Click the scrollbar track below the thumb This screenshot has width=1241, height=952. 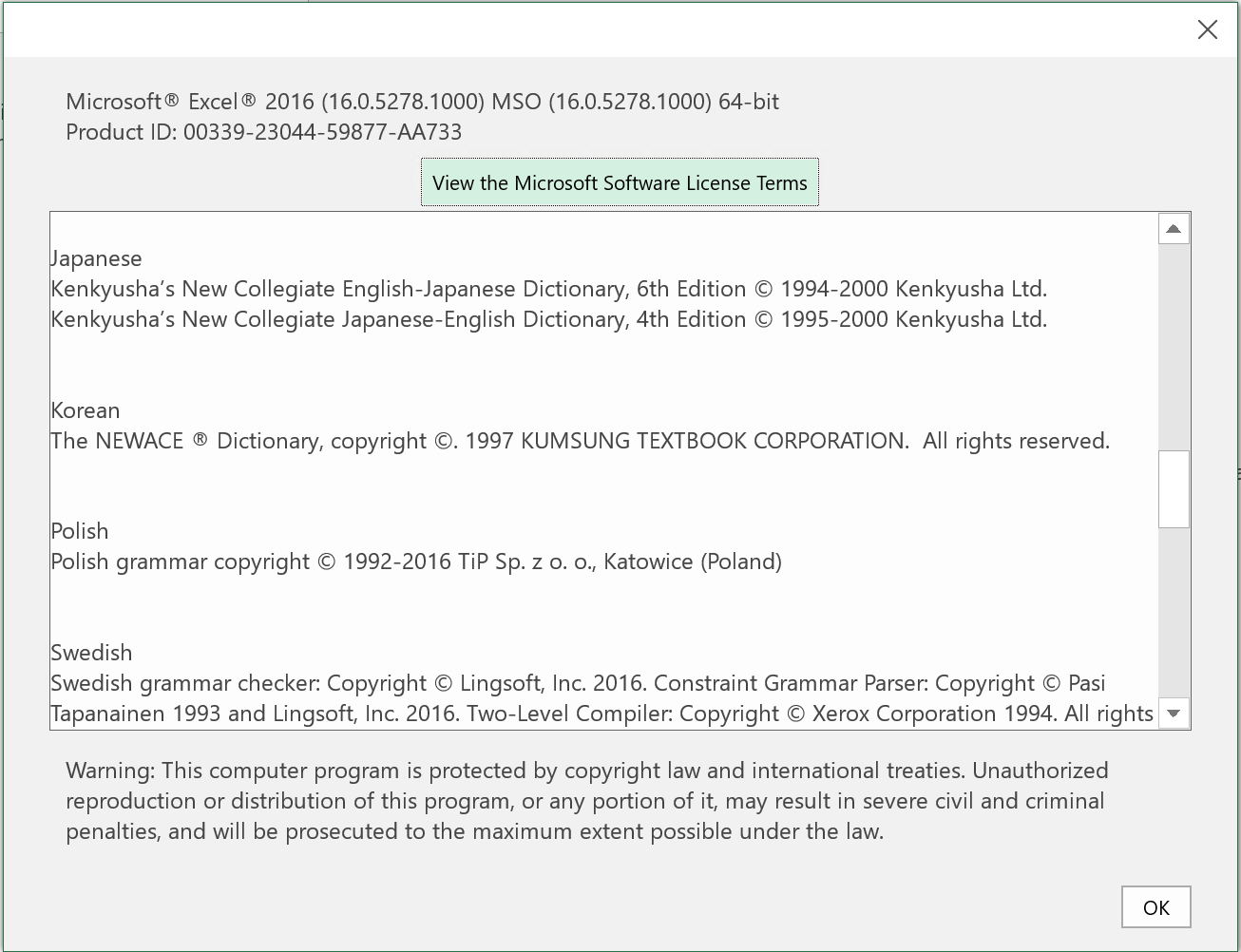point(1173,618)
